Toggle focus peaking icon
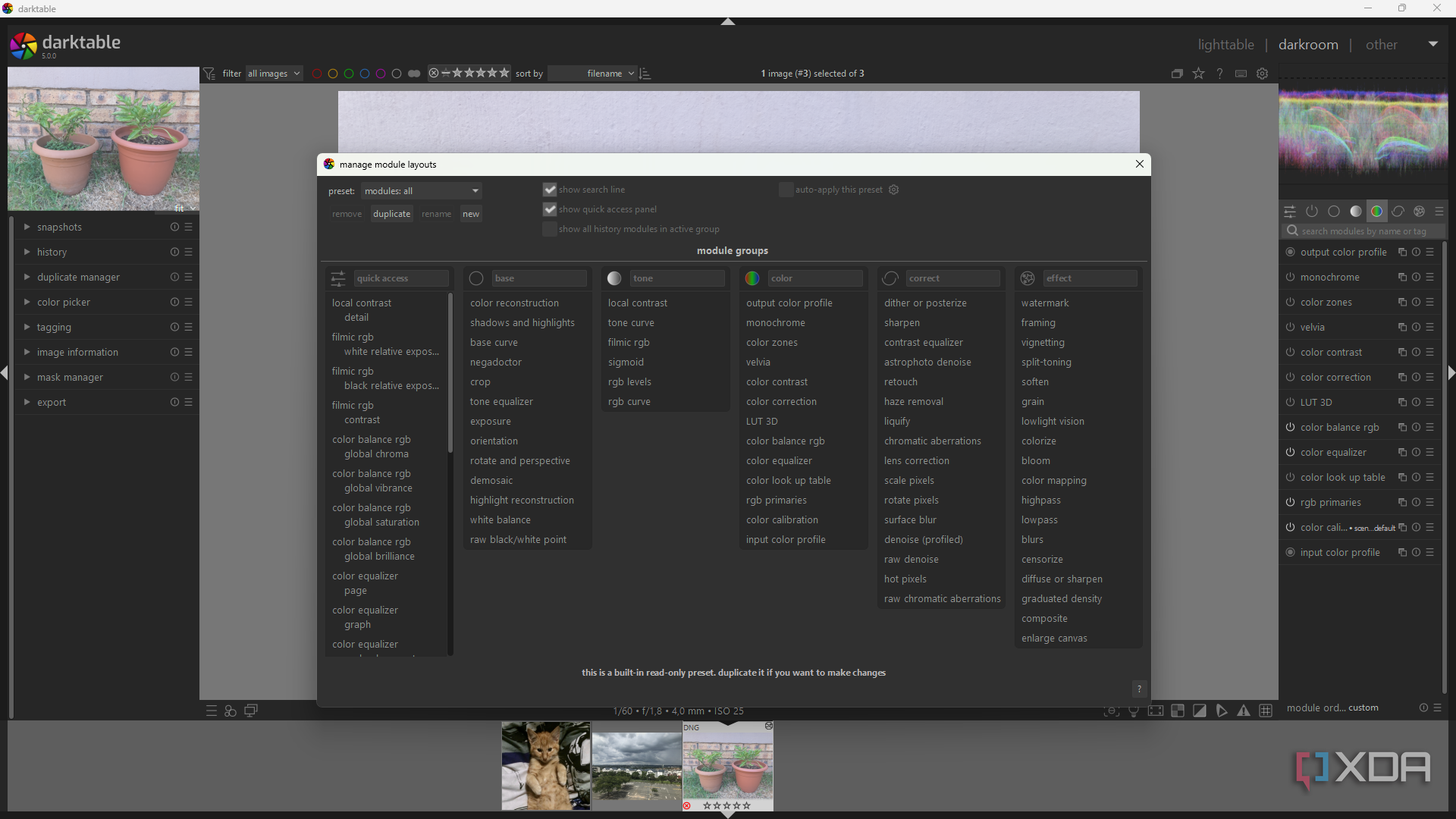This screenshot has height=819, width=1456. click(x=1112, y=711)
